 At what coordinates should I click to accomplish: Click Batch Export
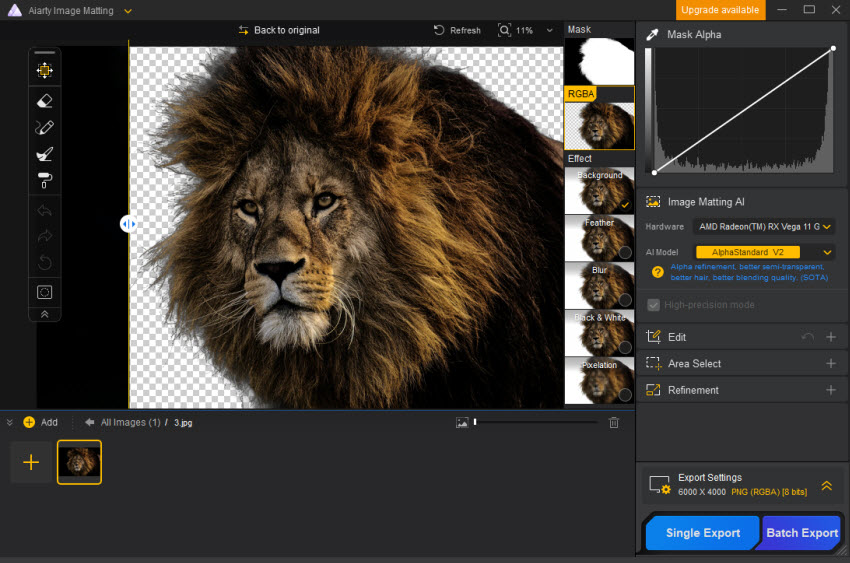(801, 533)
